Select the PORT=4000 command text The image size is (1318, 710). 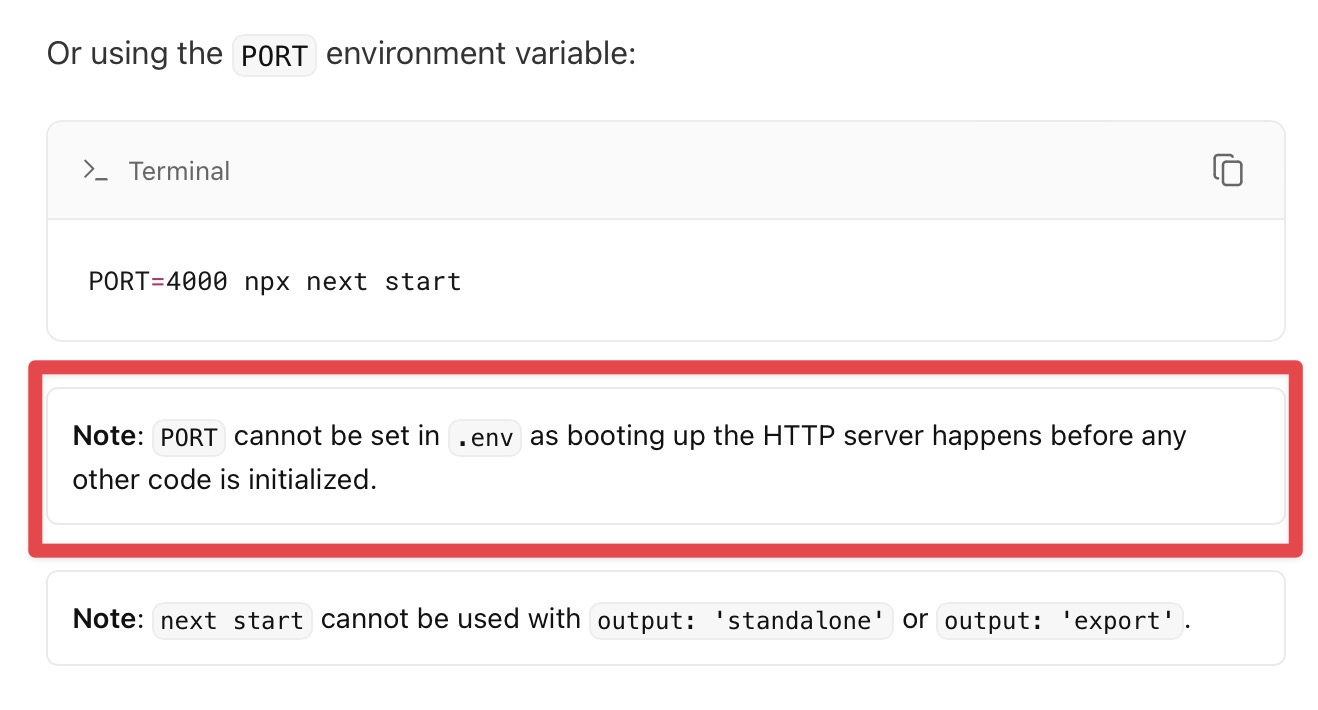(x=157, y=281)
